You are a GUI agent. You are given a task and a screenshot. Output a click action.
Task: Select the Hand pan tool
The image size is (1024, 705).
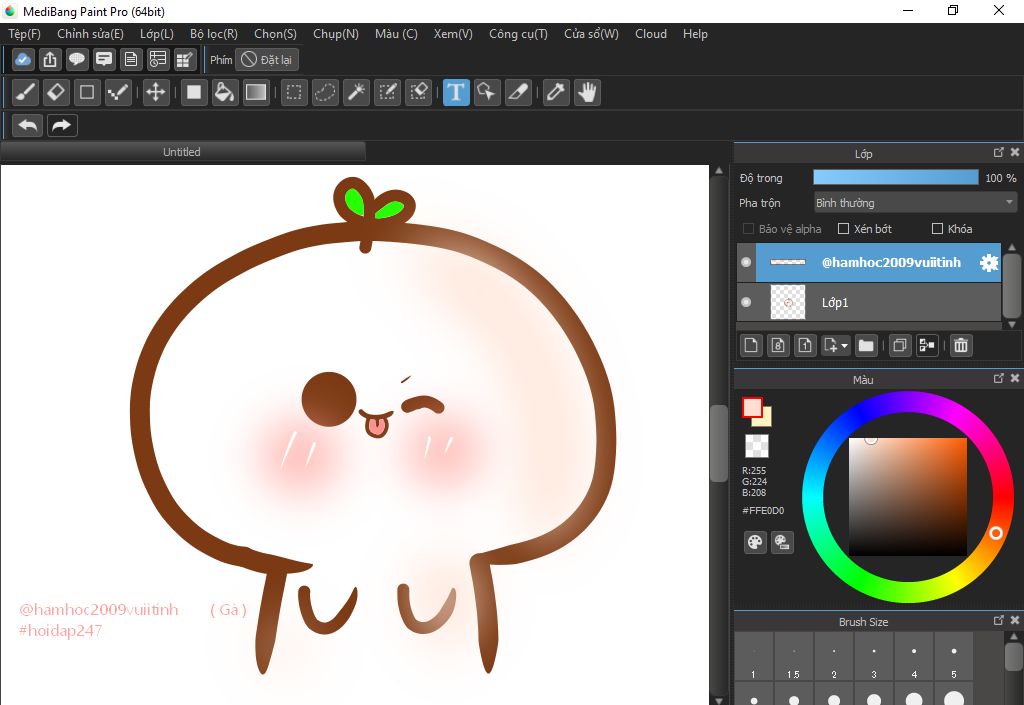(x=587, y=92)
